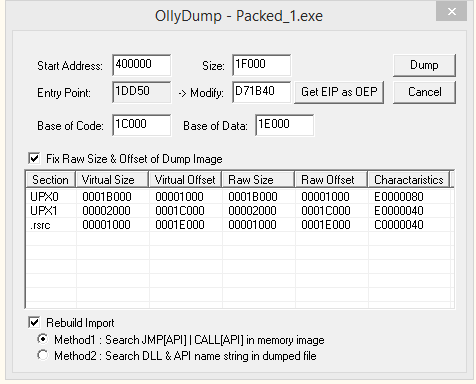Cancel the OllyDump dialog
476x384 pixels.
[x=424, y=92]
